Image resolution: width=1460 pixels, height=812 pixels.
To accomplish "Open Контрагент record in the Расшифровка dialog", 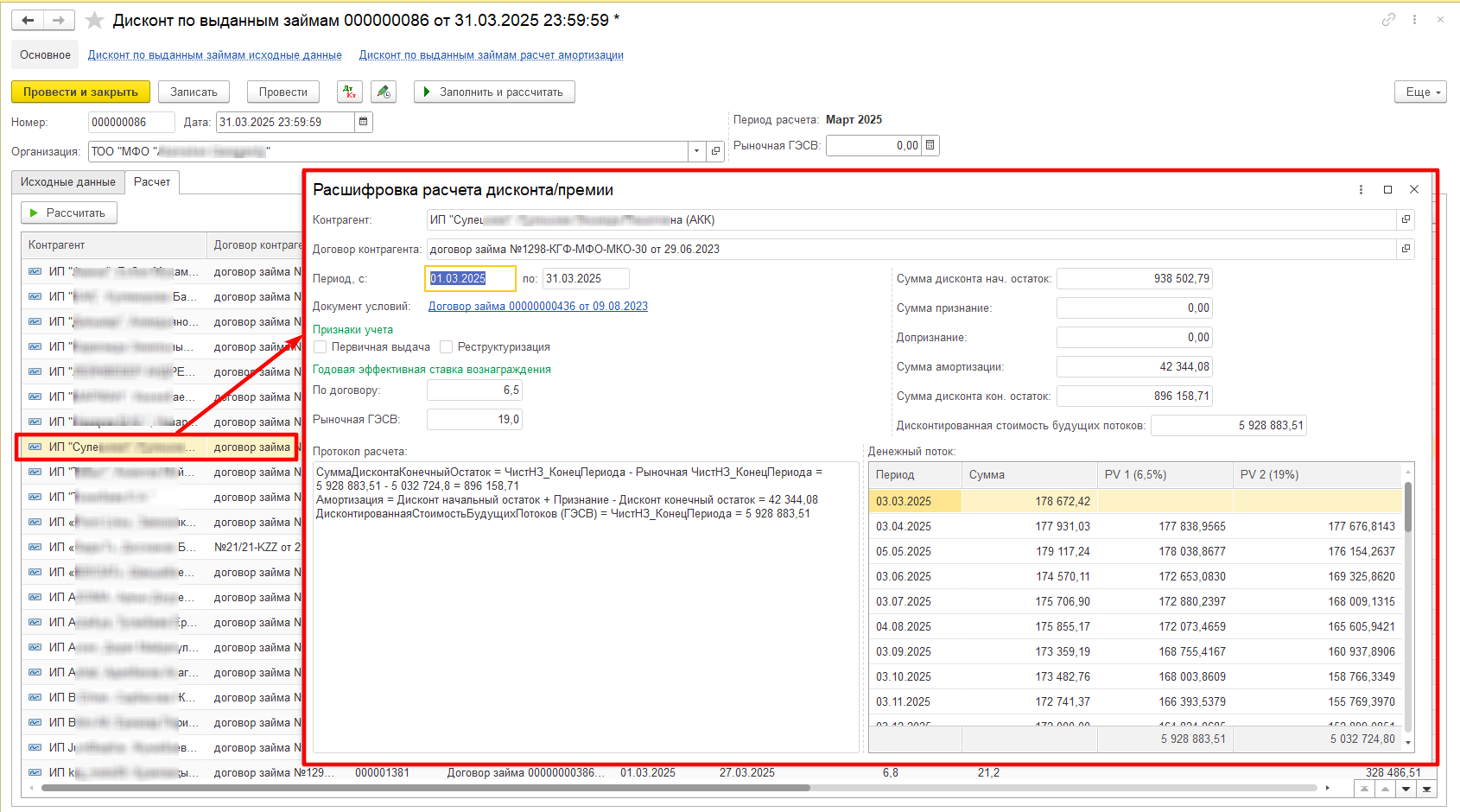I will coord(1406,219).
